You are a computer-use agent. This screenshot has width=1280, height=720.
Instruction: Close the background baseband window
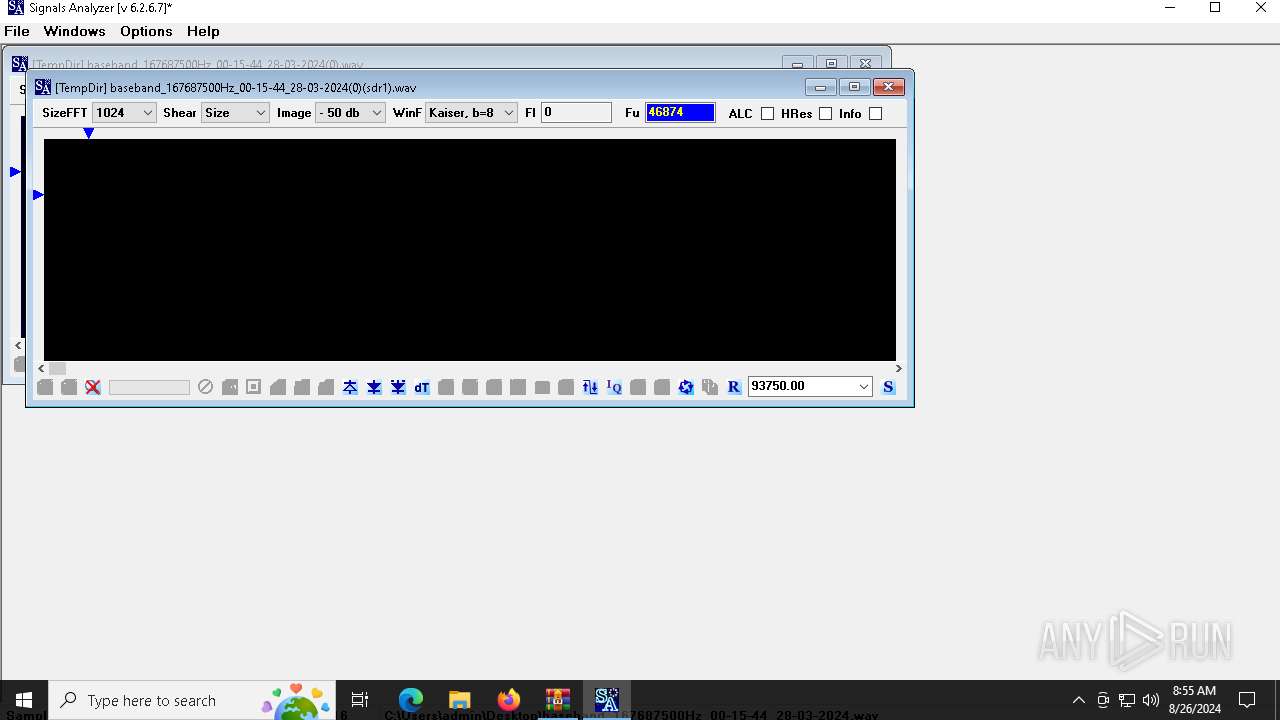point(866,64)
